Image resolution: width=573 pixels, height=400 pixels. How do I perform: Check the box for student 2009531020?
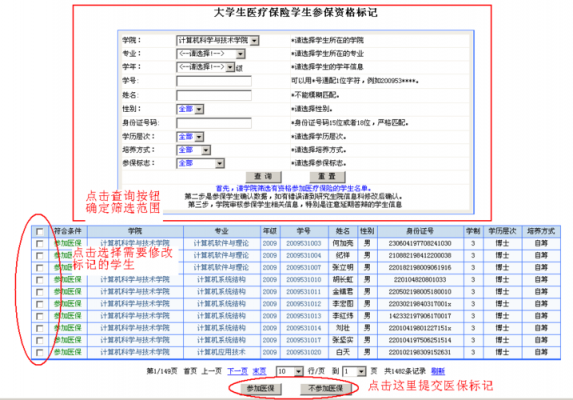(39, 353)
